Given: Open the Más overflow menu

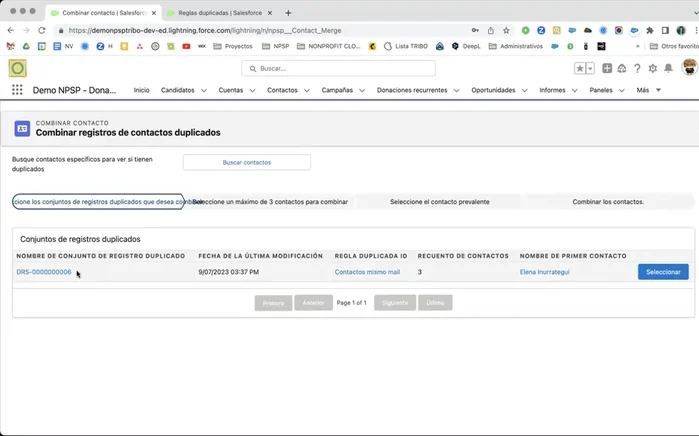Looking at the screenshot, I should pyautogui.click(x=649, y=90).
